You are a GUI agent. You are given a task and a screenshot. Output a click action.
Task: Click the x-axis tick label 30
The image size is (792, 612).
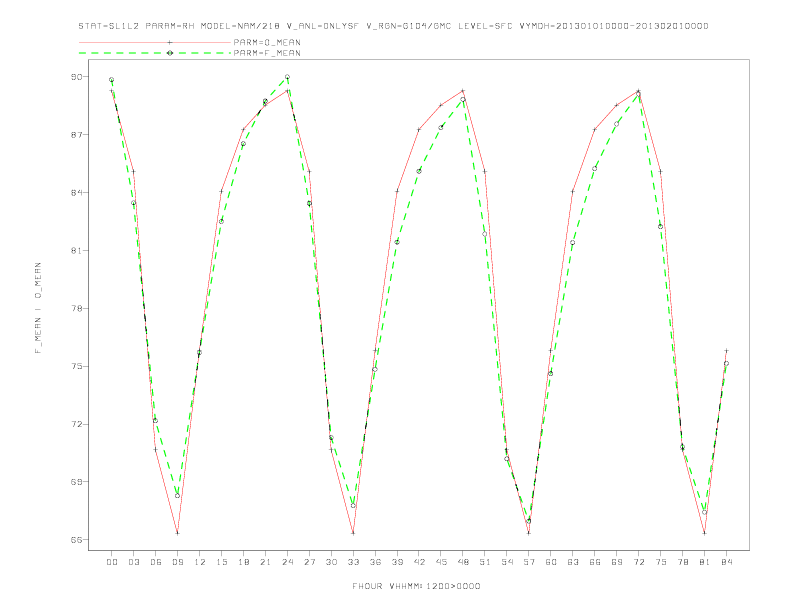(331, 562)
